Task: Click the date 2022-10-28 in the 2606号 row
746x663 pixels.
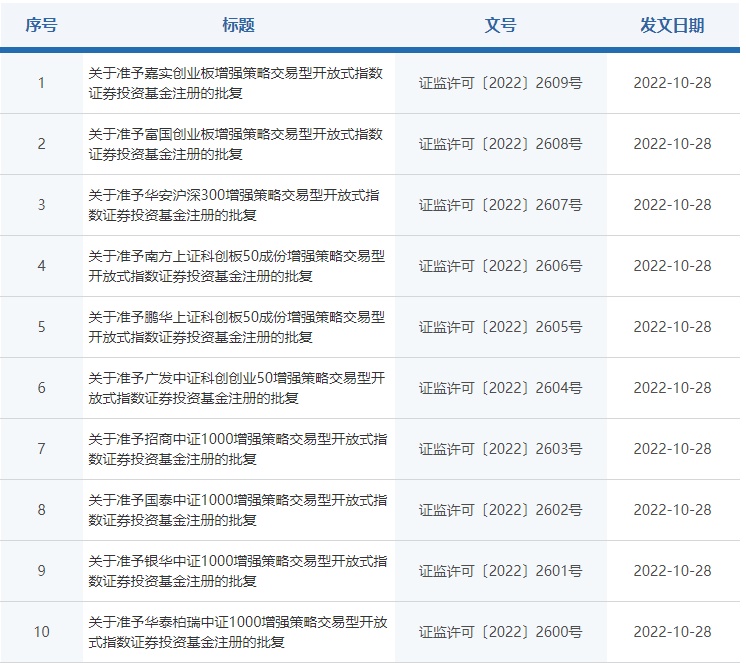Action: click(672, 266)
